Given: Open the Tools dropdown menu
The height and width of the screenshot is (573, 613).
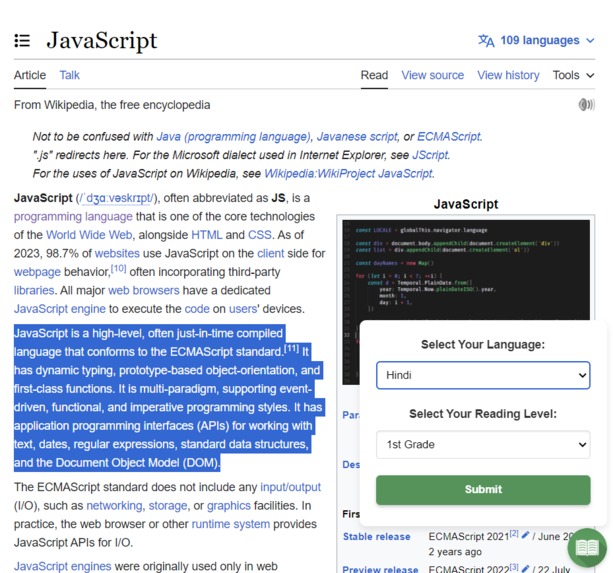Looking at the screenshot, I should (574, 75).
